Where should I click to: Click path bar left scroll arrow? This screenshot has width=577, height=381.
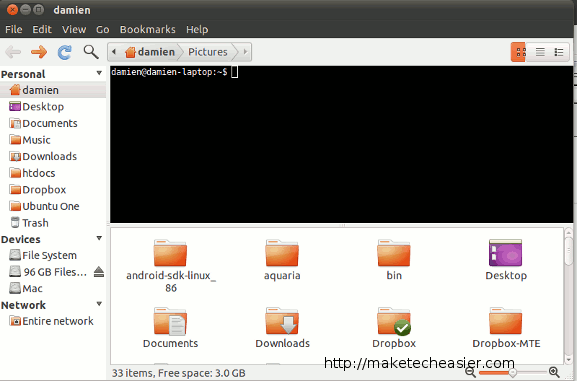click(x=114, y=52)
